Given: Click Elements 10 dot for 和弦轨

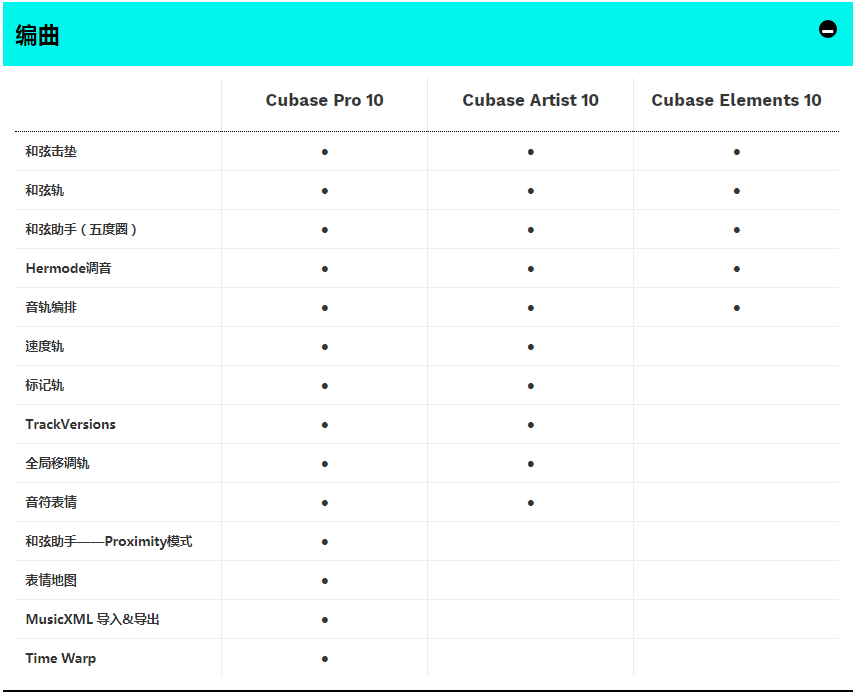Looking at the screenshot, I should click(737, 191).
